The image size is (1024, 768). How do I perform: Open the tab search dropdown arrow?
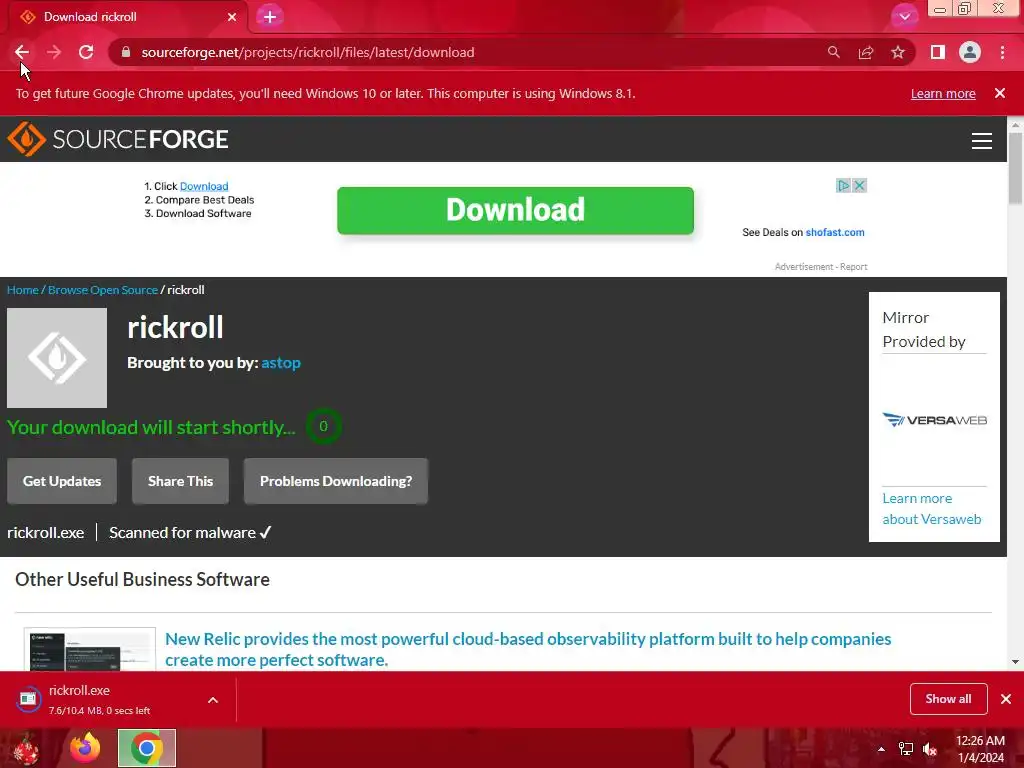pyautogui.click(x=904, y=17)
